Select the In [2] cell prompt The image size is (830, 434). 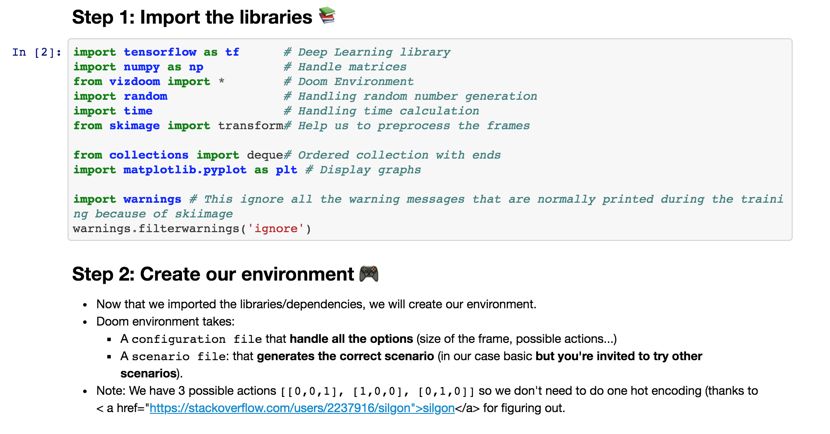(x=37, y=52)
